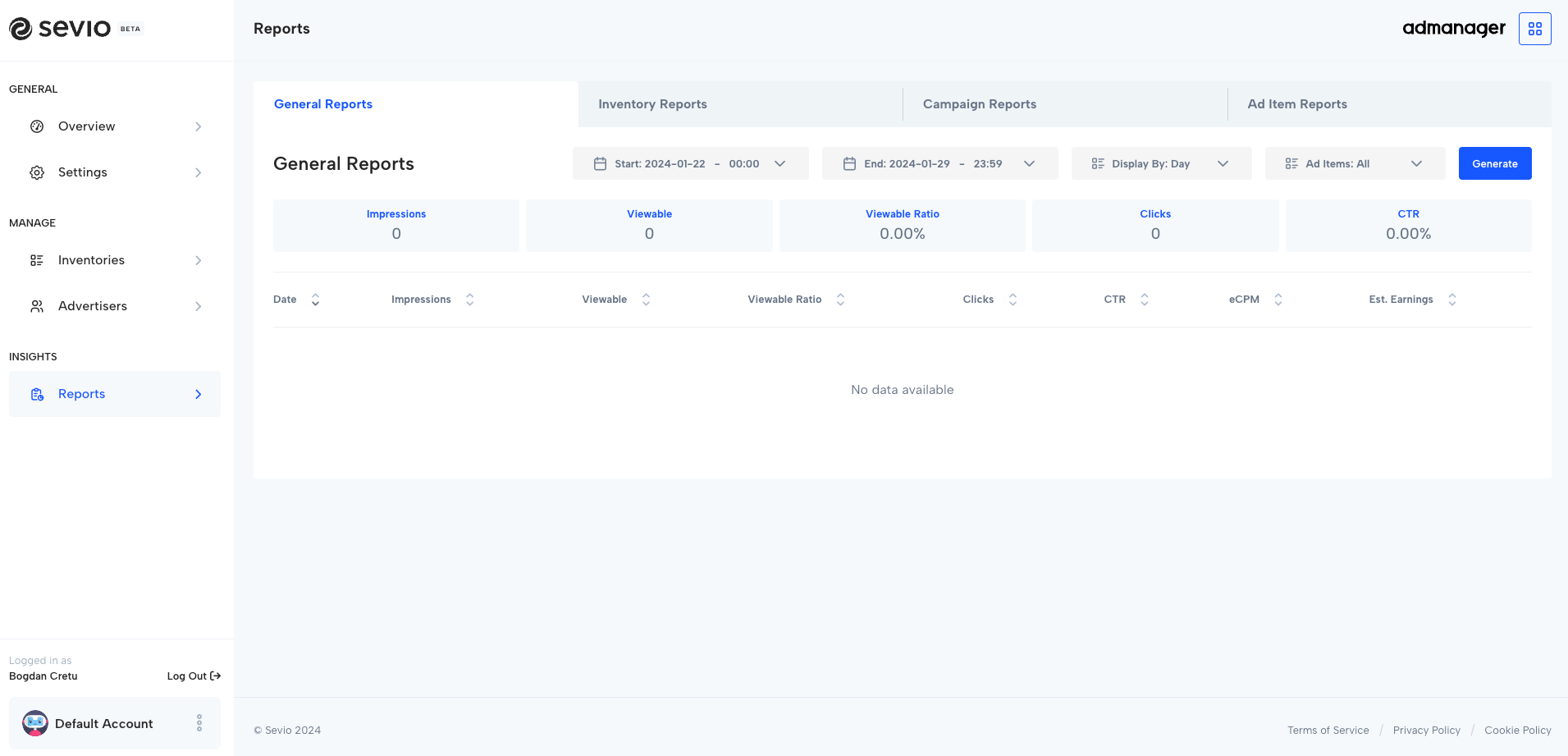Open the Default Account options menu
This screenshot has height=756, width=1568.
click(x=199, y=723)
